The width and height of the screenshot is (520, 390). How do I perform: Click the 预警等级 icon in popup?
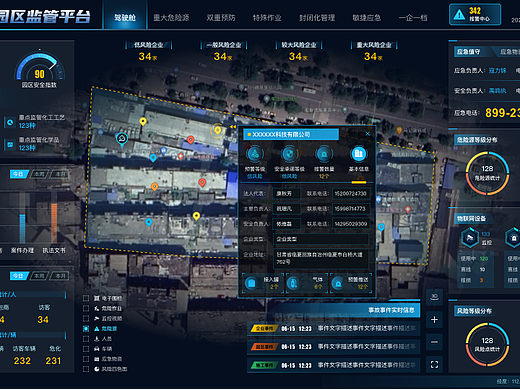255,154
